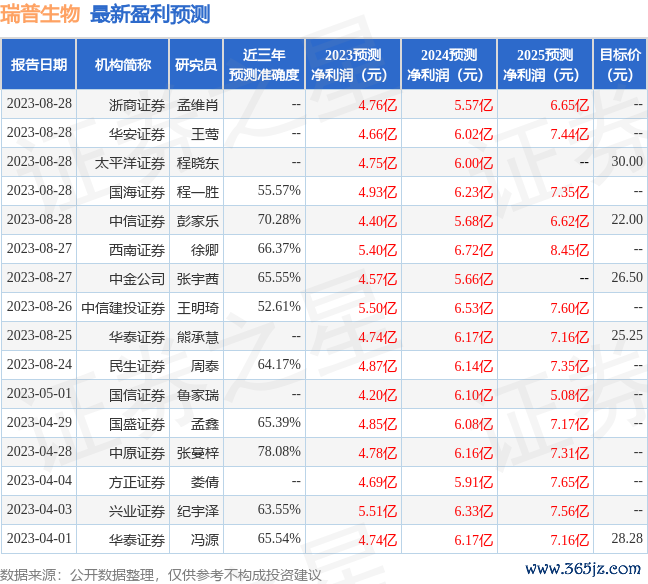The image size is (648, 584).
Task: Click target price 30.00
Action: pyautogui.click(x=627, y=161)
